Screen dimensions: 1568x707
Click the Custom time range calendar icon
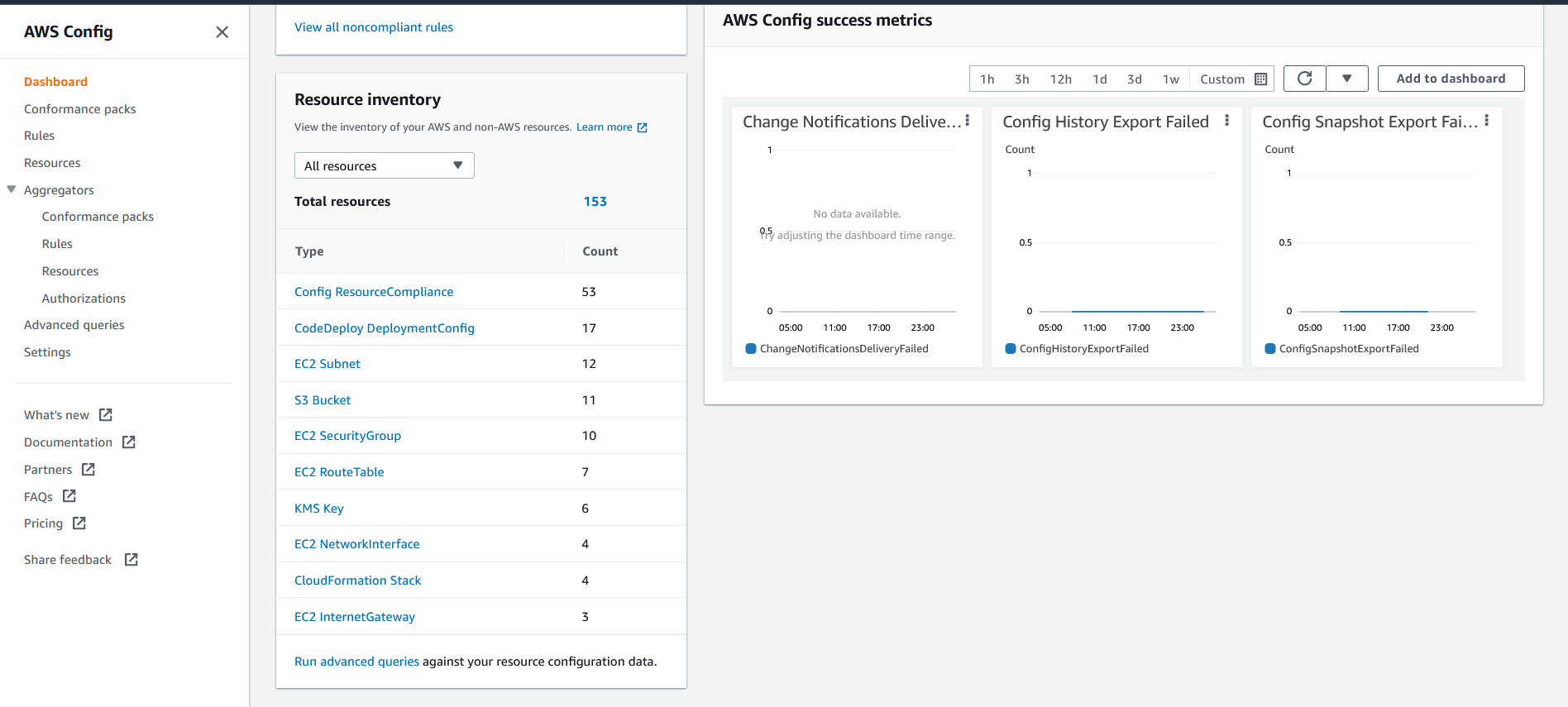(1261, 79)
